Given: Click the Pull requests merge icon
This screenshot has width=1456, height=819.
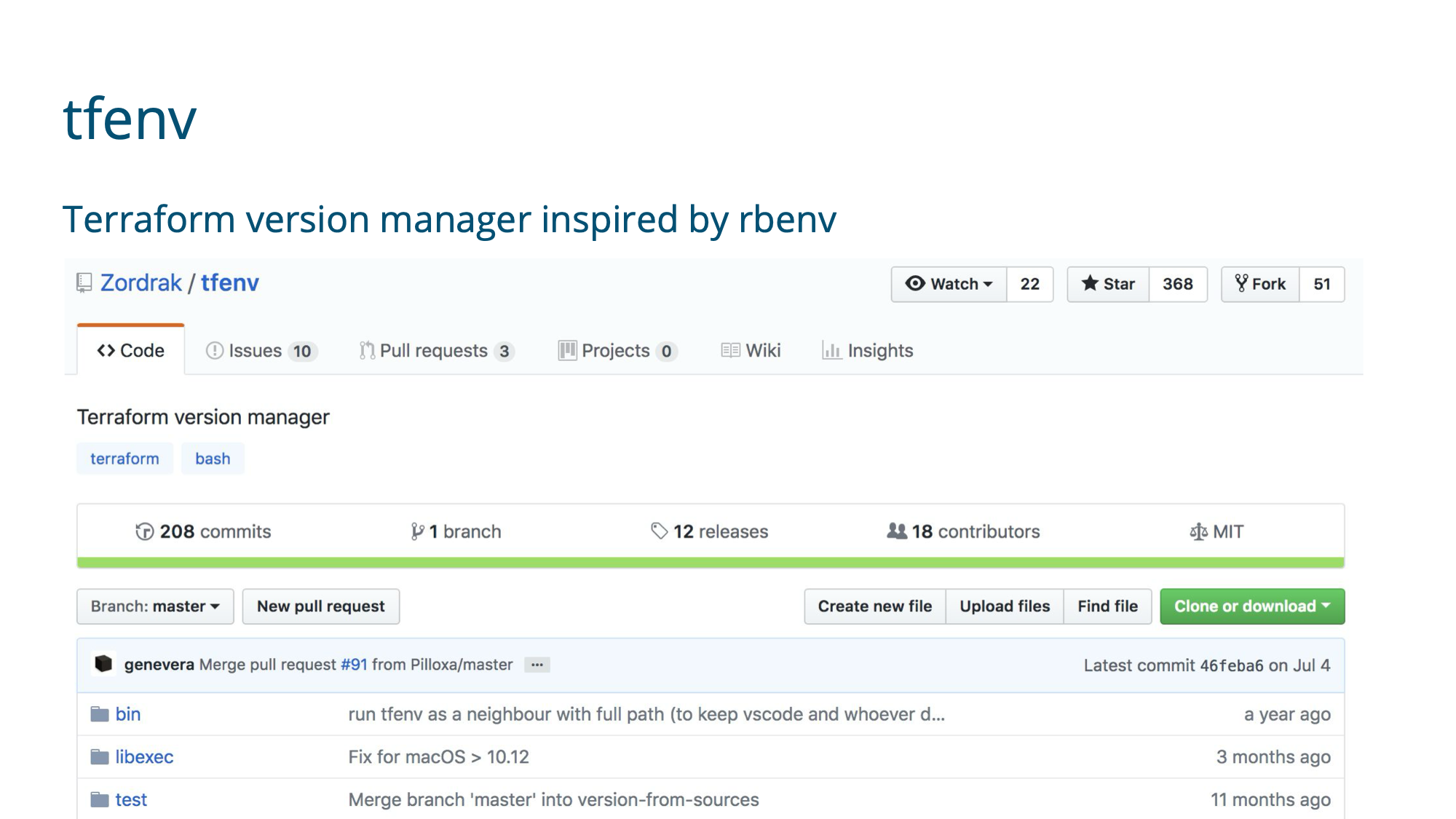Looking at the screenshot, I should (367, 351).
